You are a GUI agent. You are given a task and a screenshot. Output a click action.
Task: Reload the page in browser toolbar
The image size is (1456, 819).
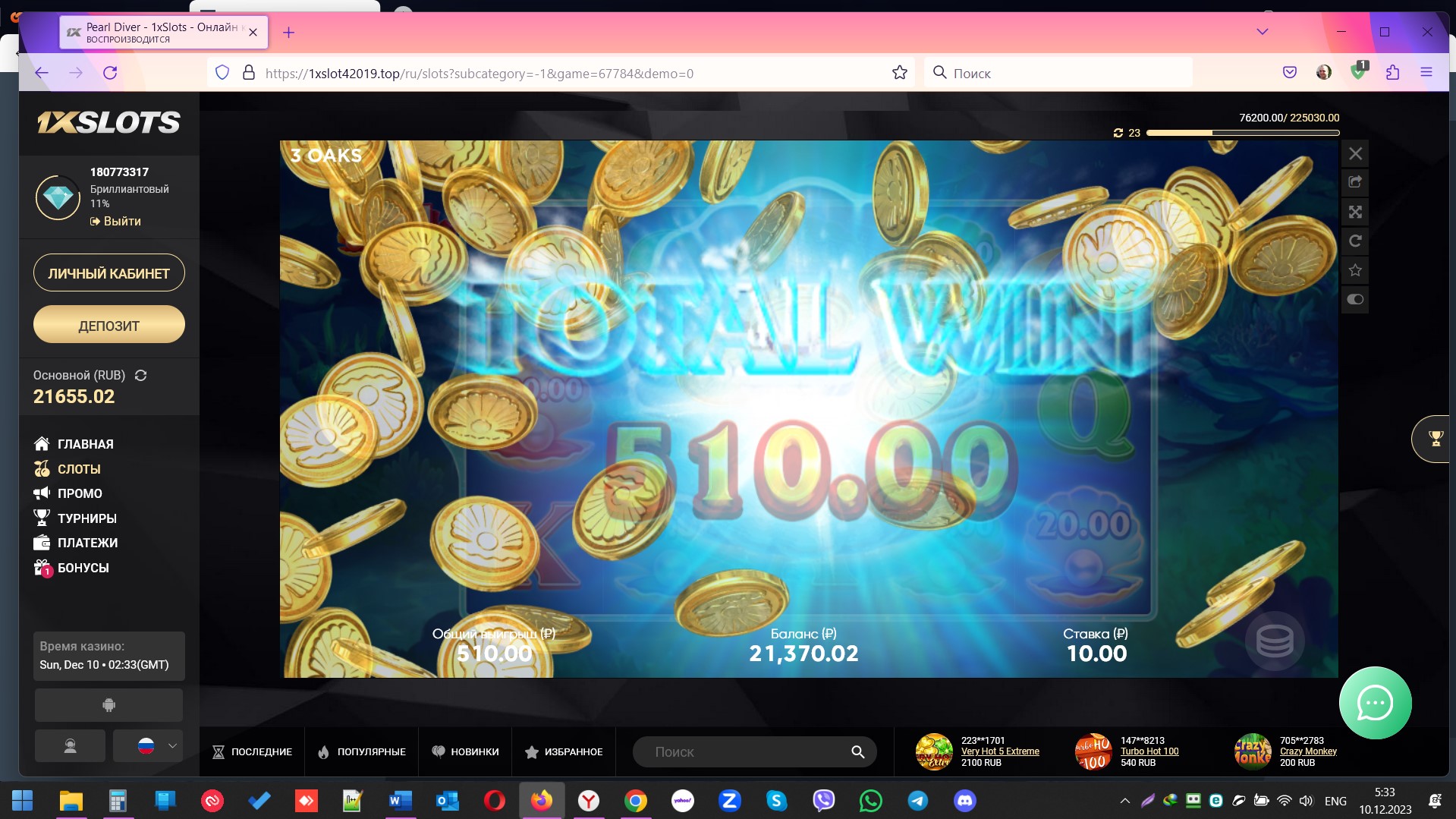click(x=110, y=73)
